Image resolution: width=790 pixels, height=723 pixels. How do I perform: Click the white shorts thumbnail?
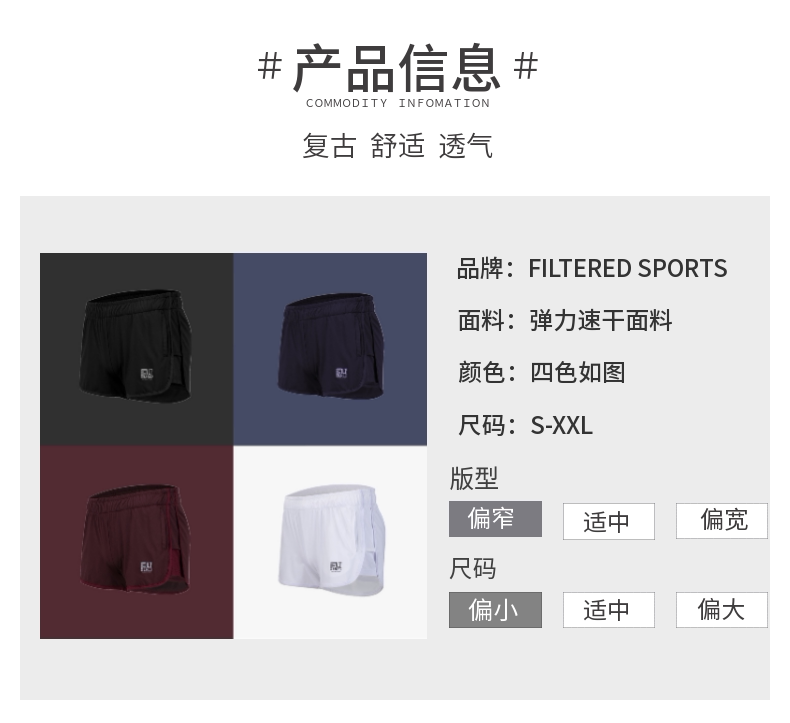point(330,542)
